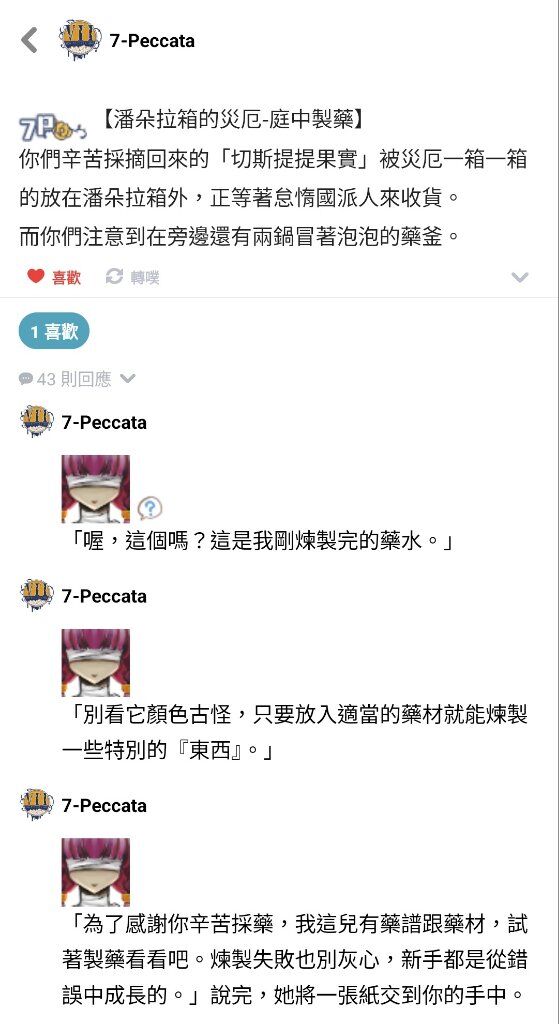This screenshot has height=1024, width=559.
Task: Tap the speech bubble response icon
Action: tap(25, 379)
